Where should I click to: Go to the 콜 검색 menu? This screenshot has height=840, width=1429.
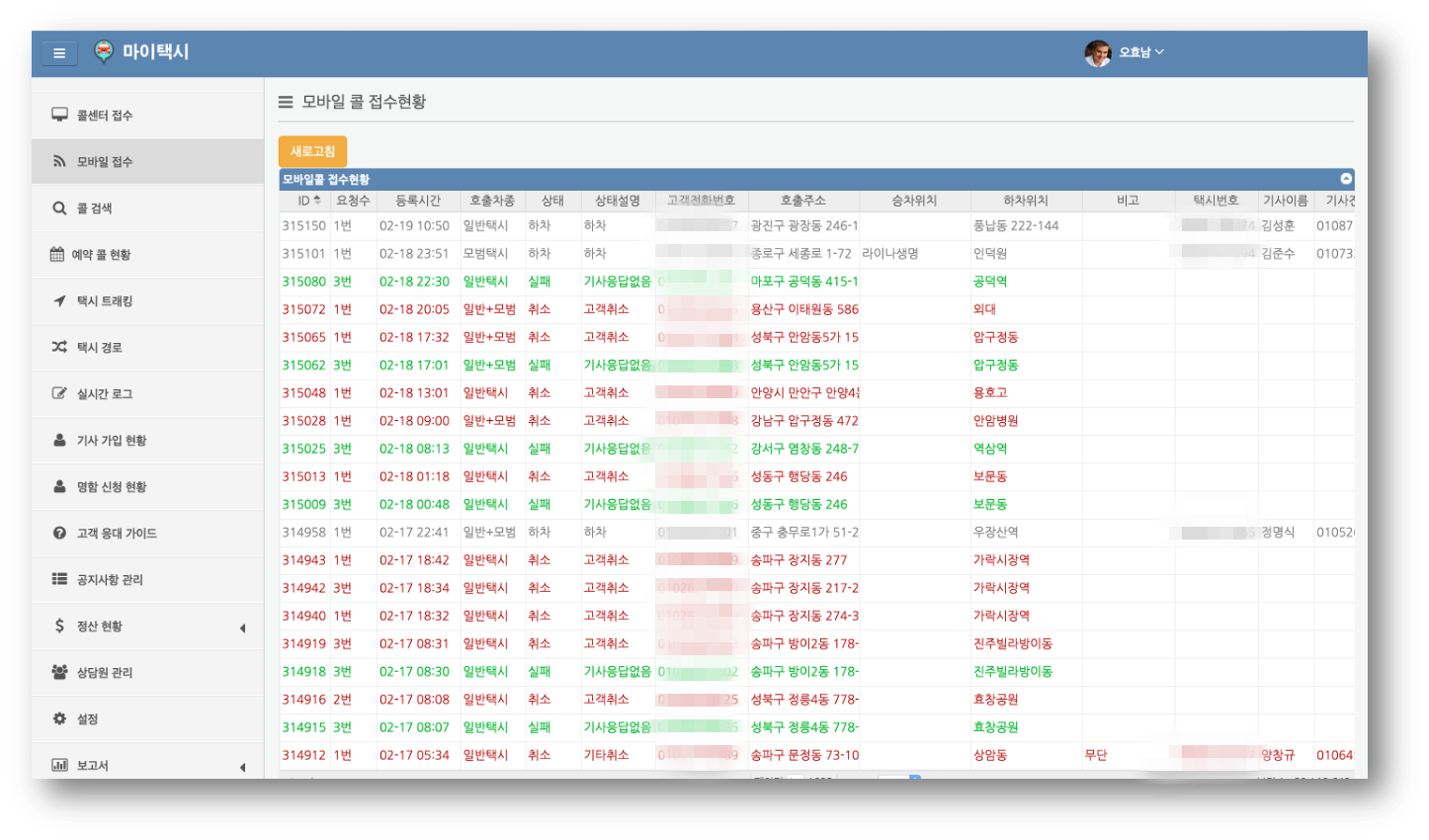pyautogui.click(x=147, y=209)
